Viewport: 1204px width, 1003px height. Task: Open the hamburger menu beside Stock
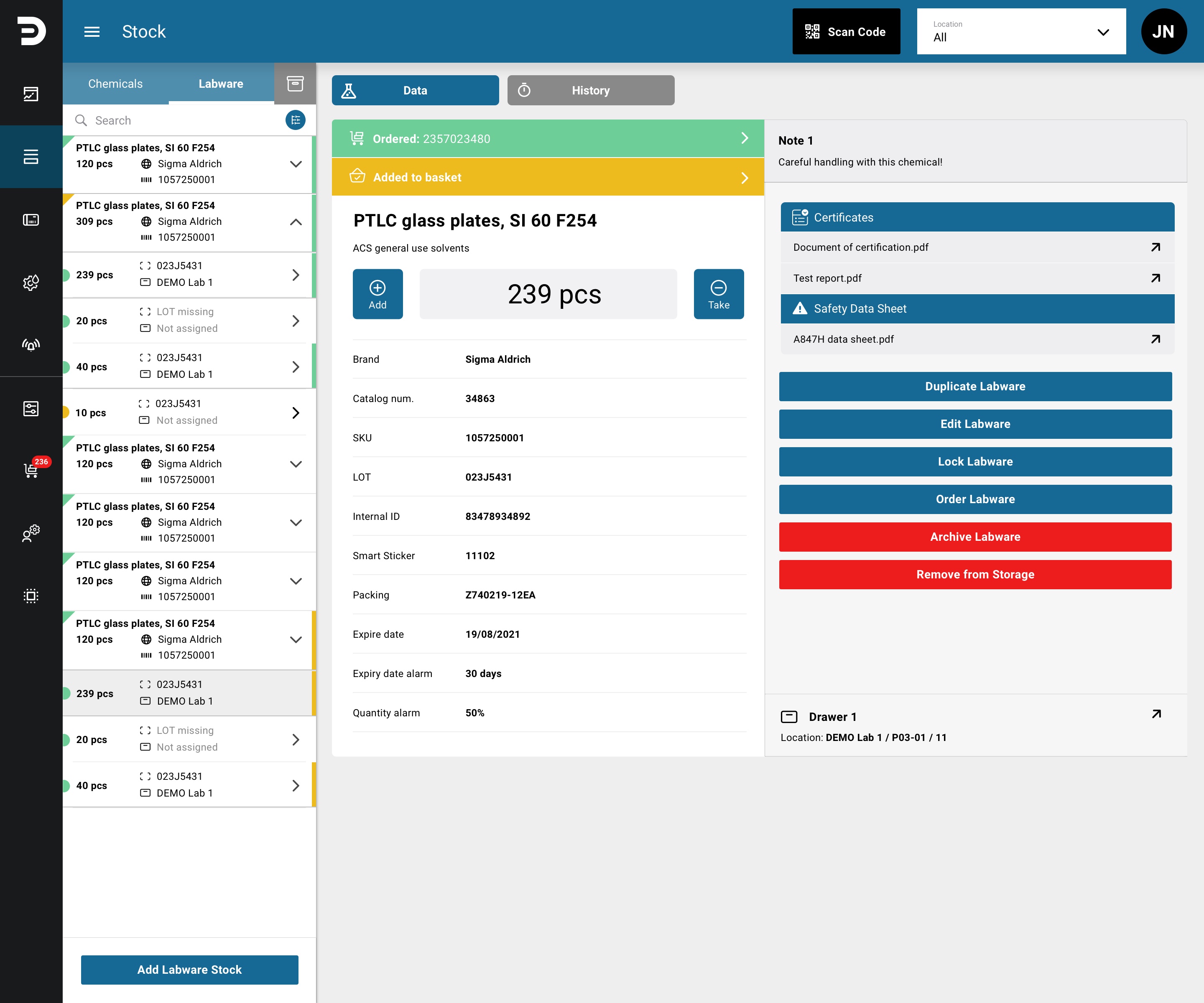92,31
